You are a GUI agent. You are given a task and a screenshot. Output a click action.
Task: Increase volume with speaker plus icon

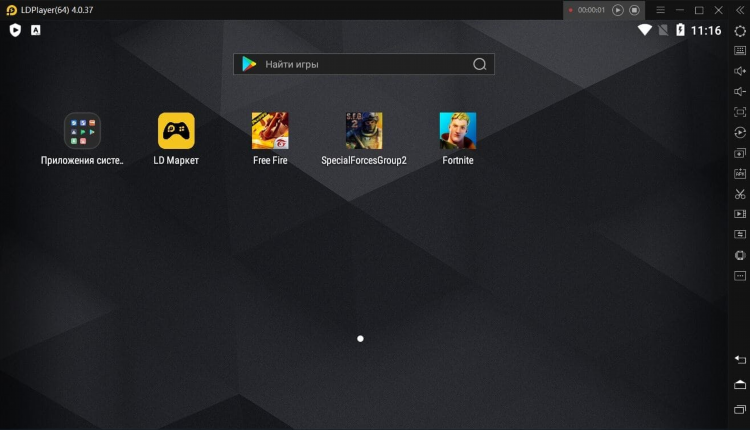(x=740, y=71)
